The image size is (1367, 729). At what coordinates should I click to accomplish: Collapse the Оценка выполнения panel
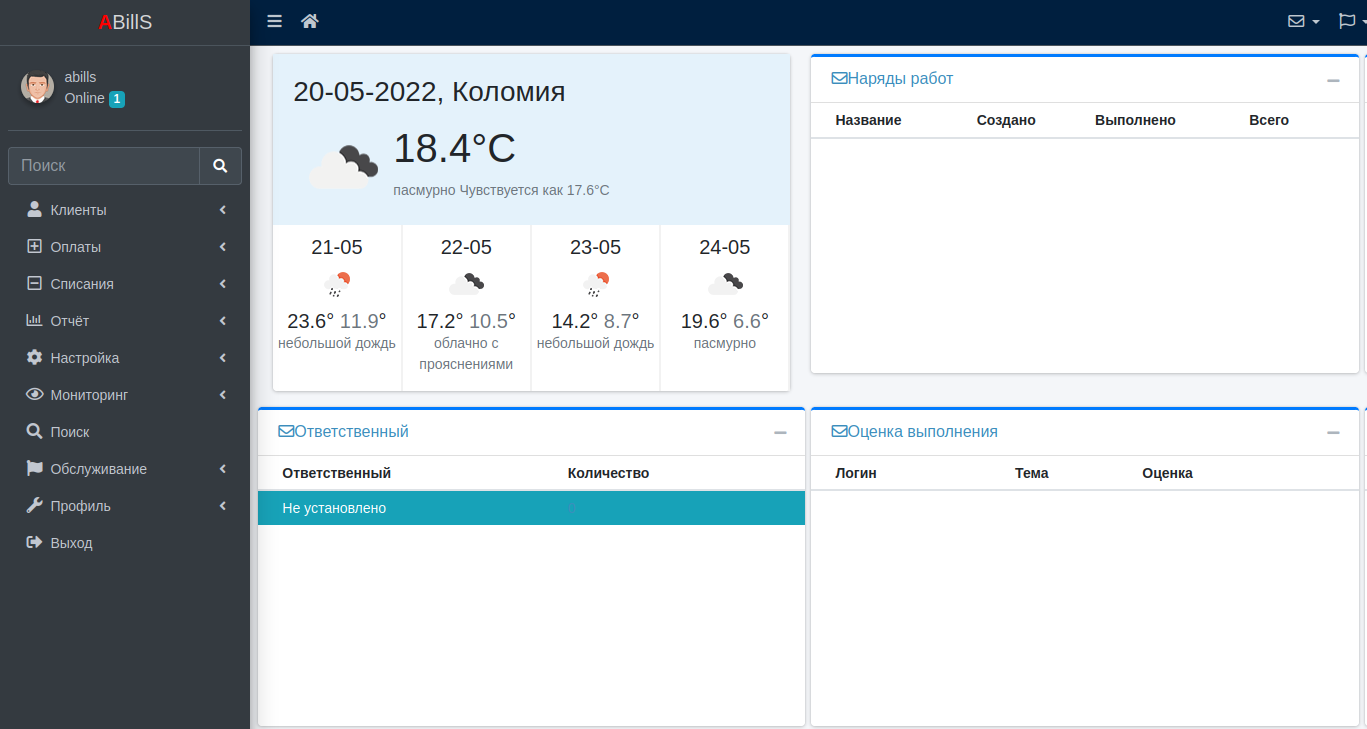[1333, 433]
